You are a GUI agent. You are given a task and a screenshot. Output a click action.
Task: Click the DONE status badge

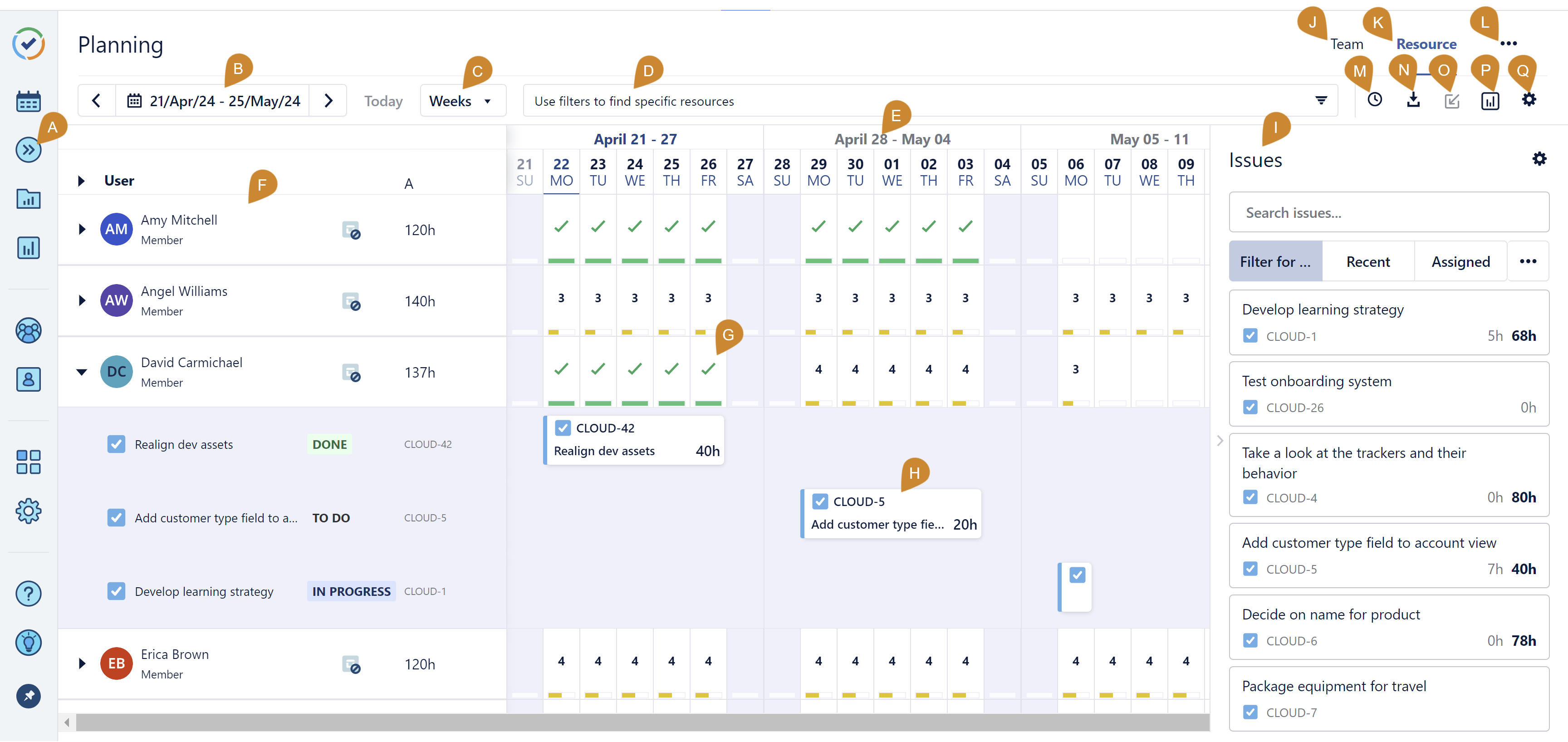click(x=329, y=444)
